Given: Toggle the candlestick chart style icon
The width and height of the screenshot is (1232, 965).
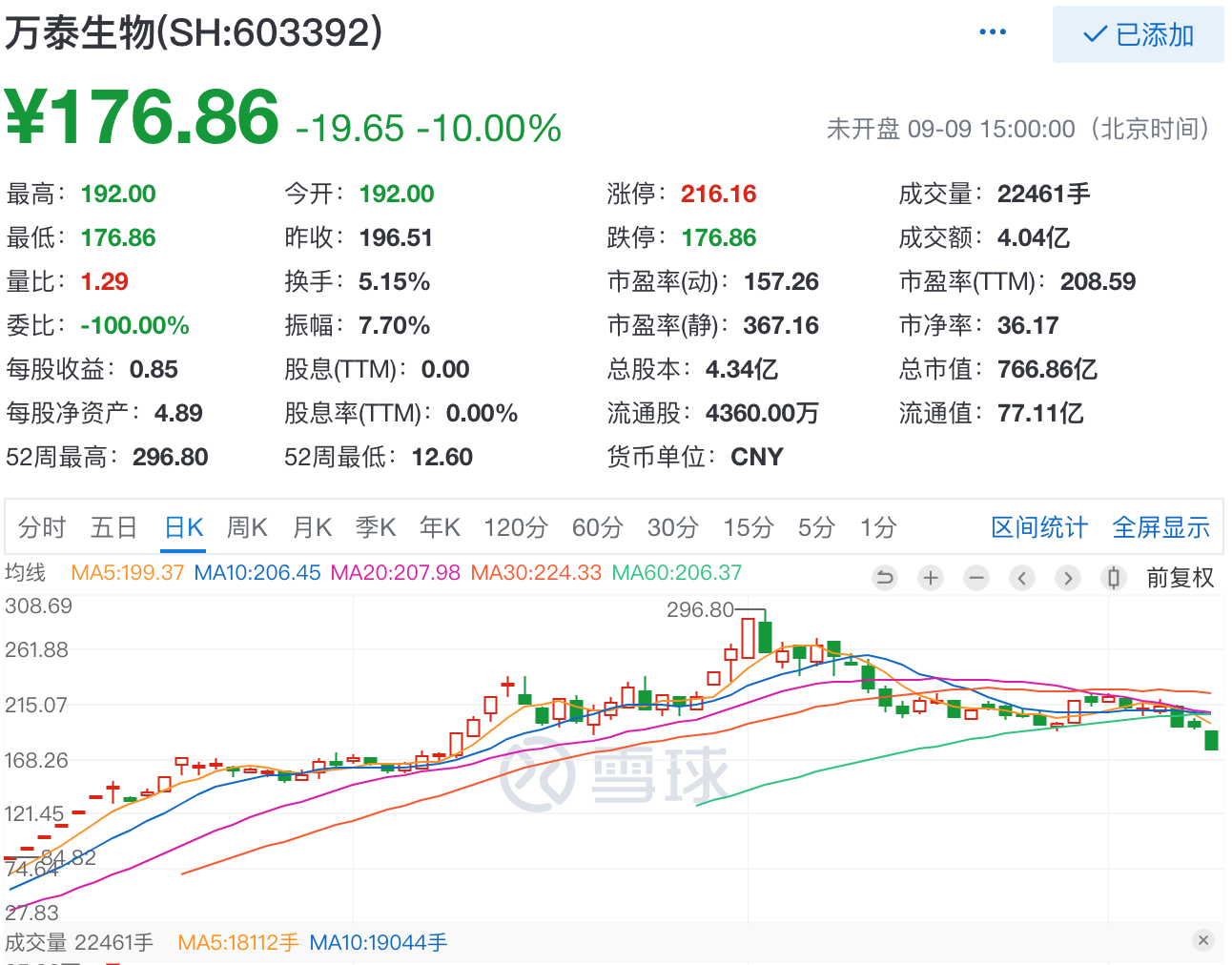Looking at the screenshot, I should tap(1113, 578).
